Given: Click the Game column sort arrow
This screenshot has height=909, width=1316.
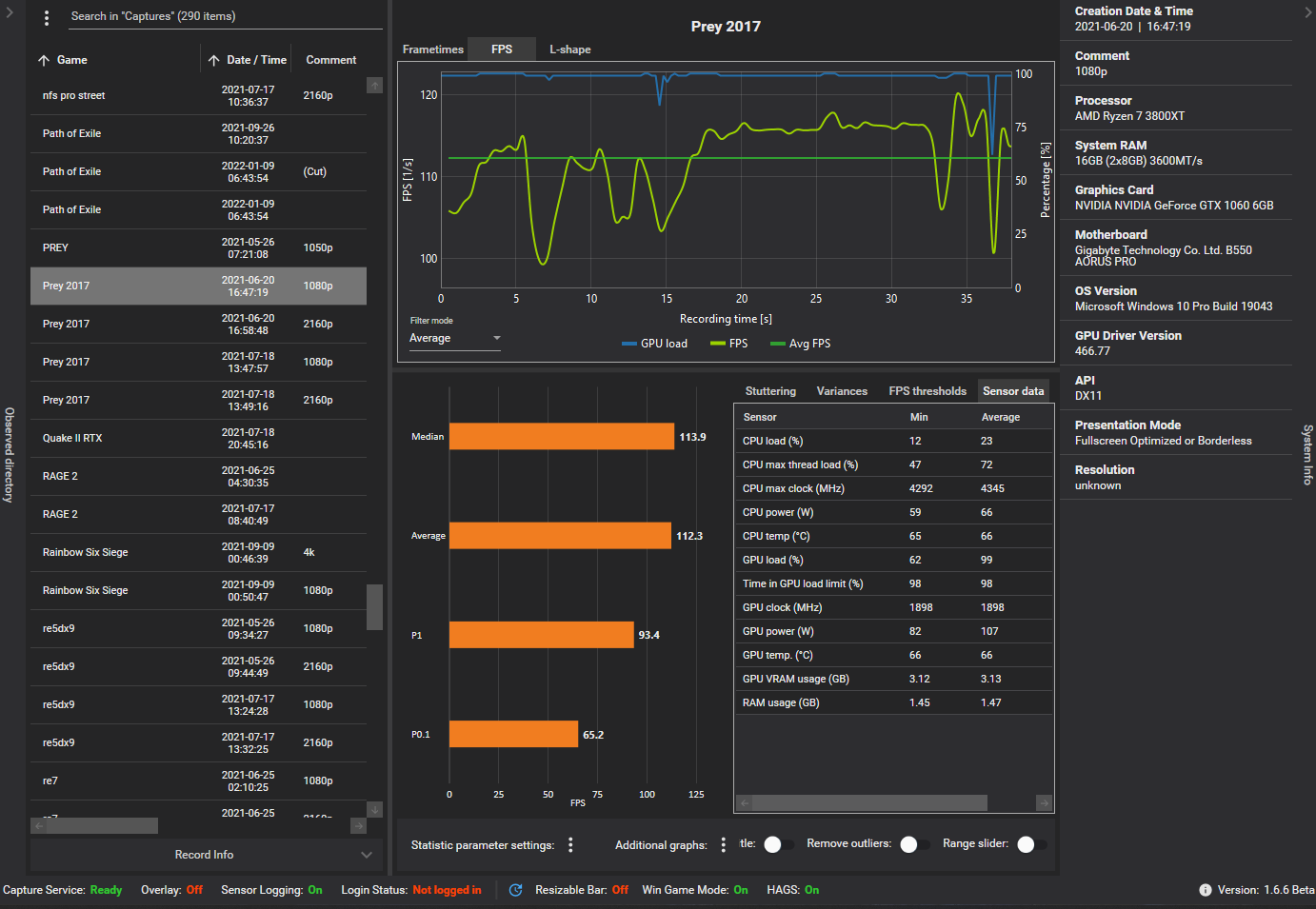Looking at the screenshot, I should 44,60.
